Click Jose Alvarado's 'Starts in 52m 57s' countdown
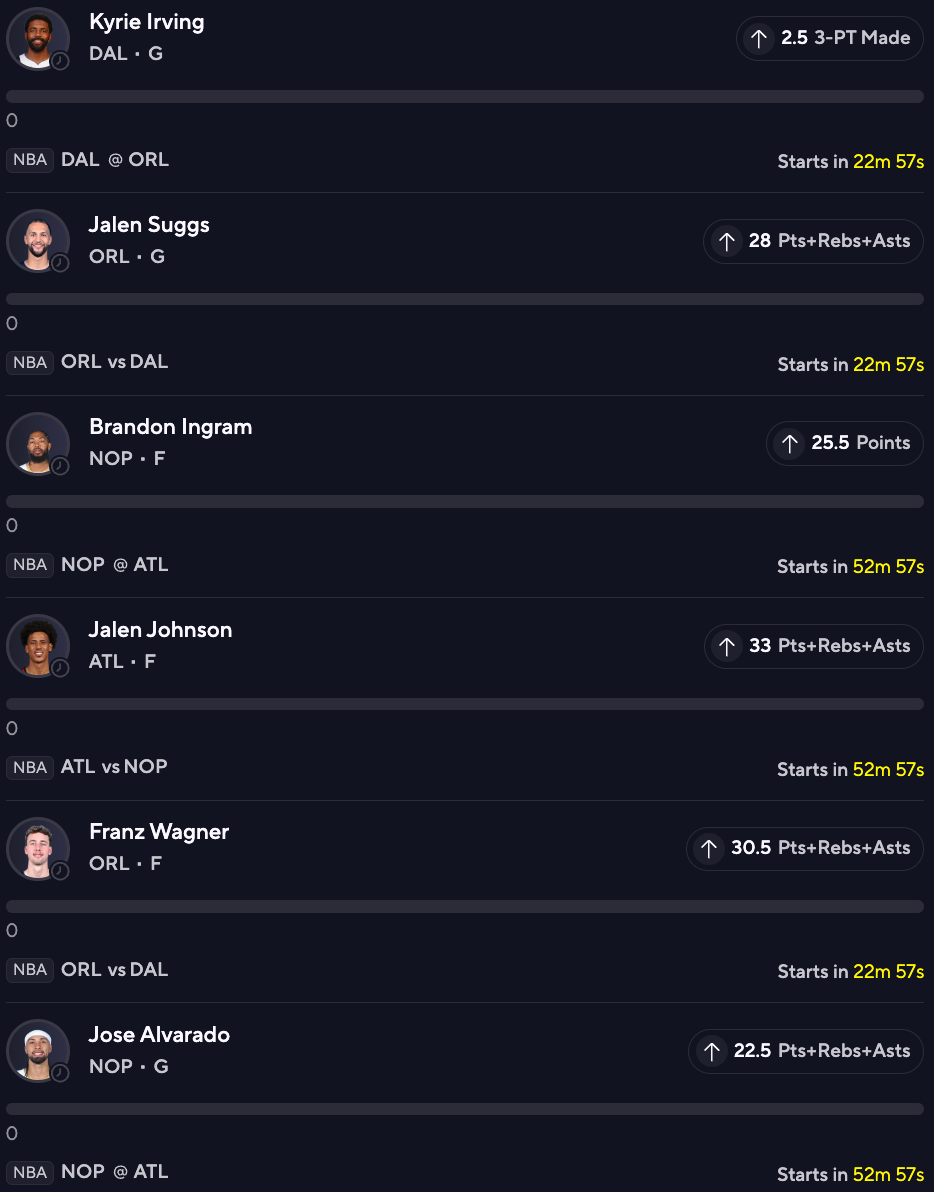Screen dimensions: 934x1192 [850, 1175]
